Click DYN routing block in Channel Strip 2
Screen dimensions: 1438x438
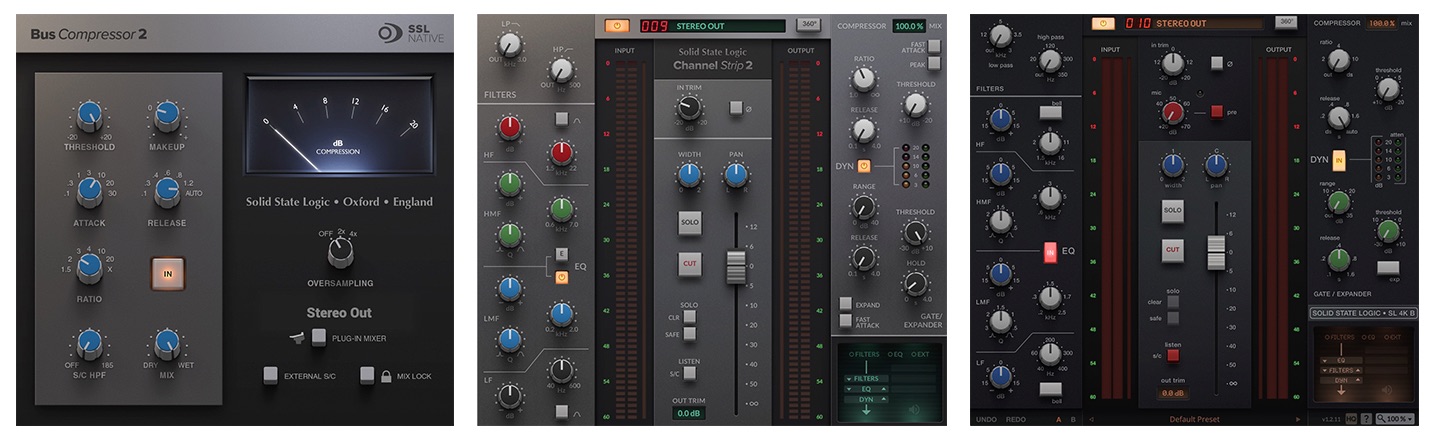tap(866, 399)
